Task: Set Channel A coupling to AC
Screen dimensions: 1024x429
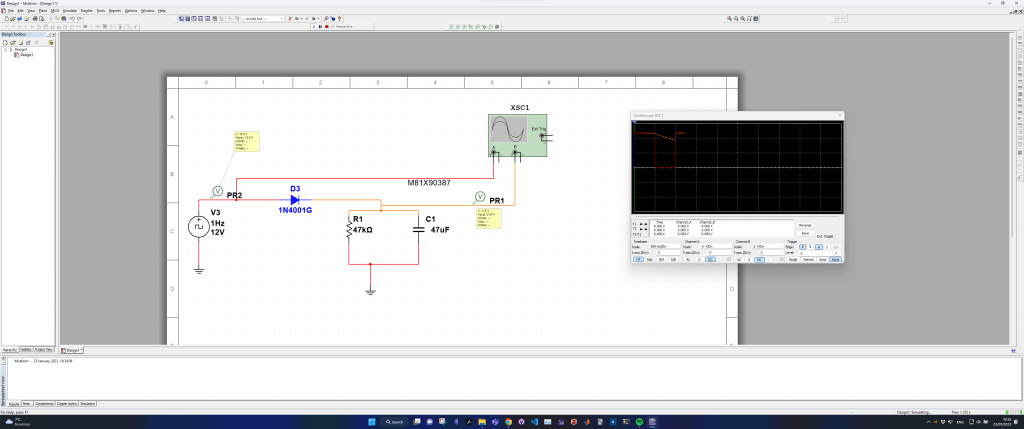Action: tap(688, 259)
